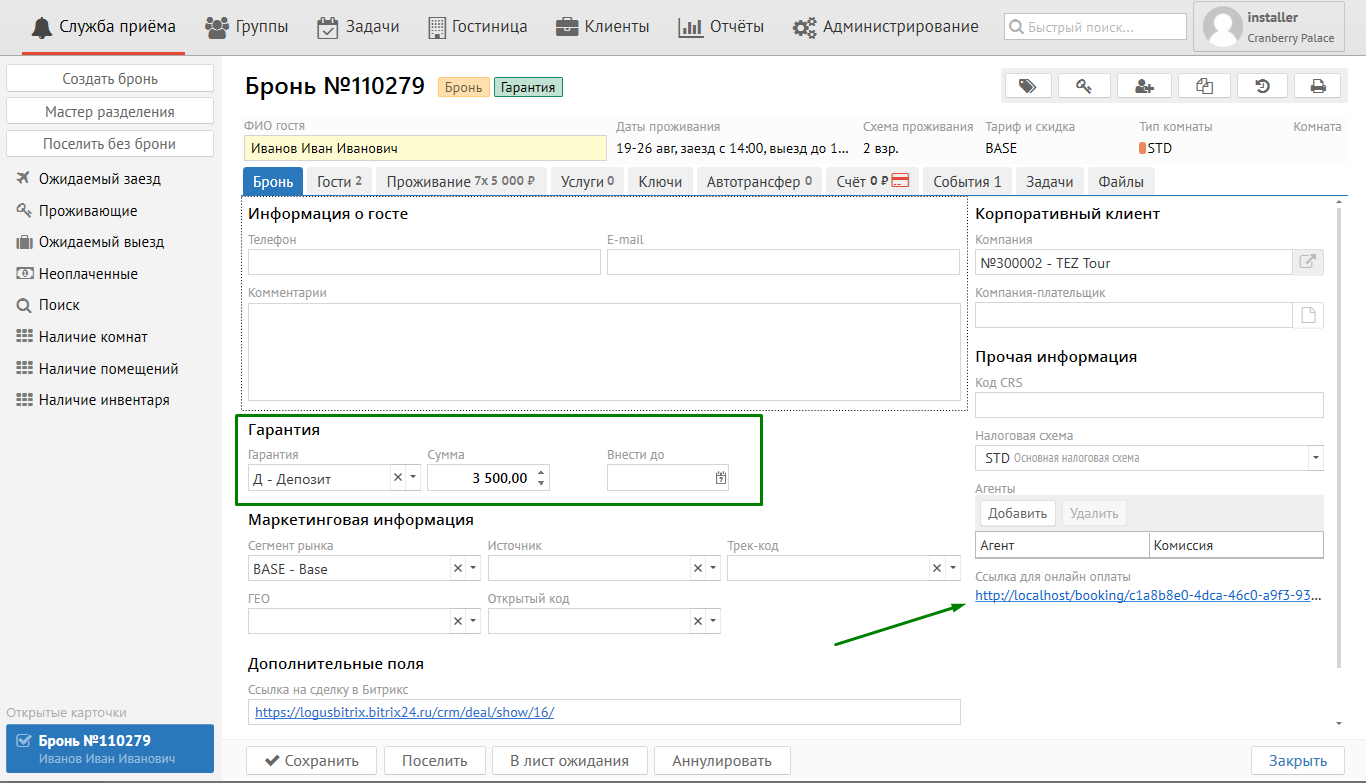Image resolution: width=1366 pixels, height=783 pixels.
Task: Open the Отчёты menu
Action: coord(721,27)
